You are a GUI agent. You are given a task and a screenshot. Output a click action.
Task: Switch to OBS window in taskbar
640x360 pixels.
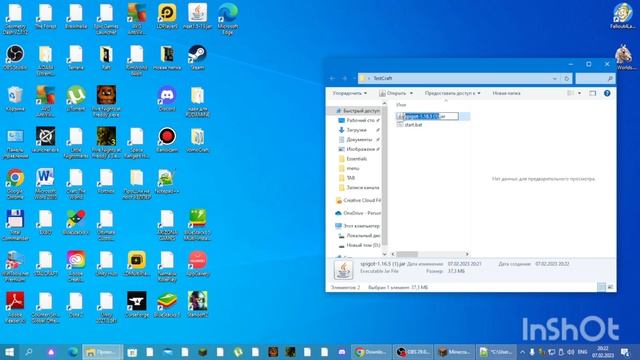coord(413,351)
